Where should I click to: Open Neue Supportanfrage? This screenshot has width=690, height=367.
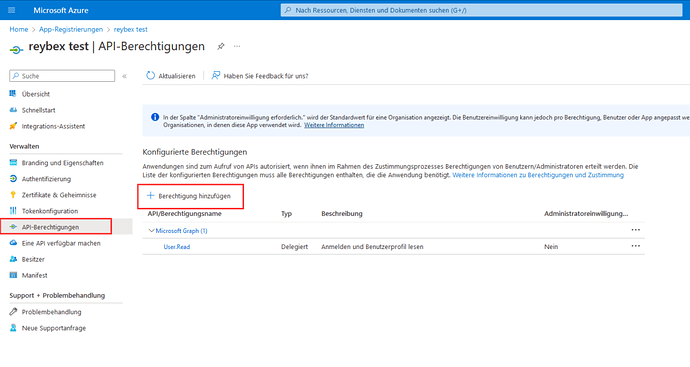(54, 328)
